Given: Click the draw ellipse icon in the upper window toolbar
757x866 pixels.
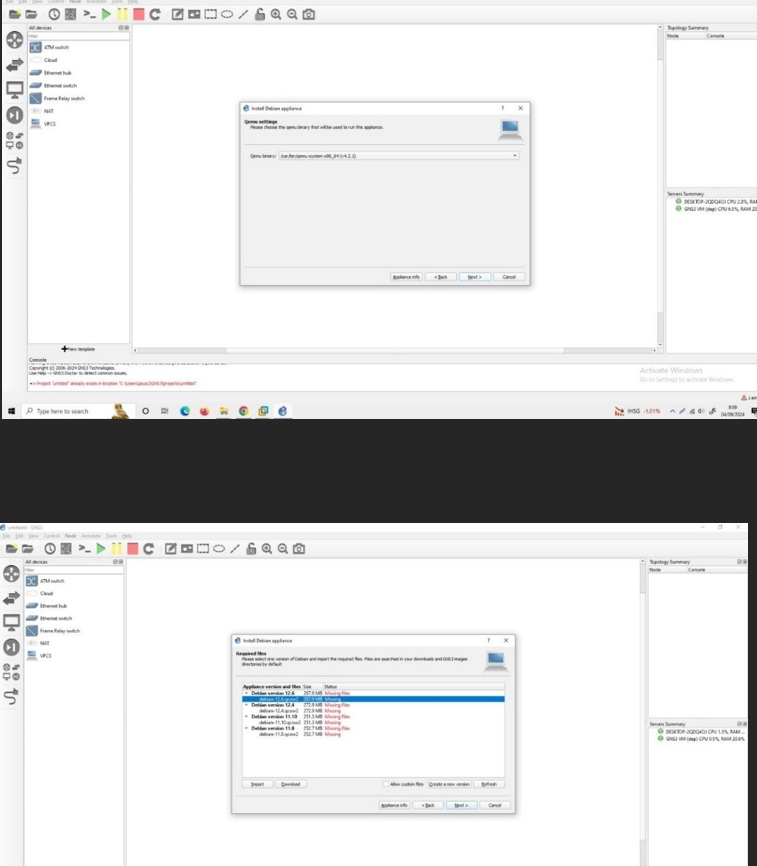Looking at the screenshot, I should [227, 14].
